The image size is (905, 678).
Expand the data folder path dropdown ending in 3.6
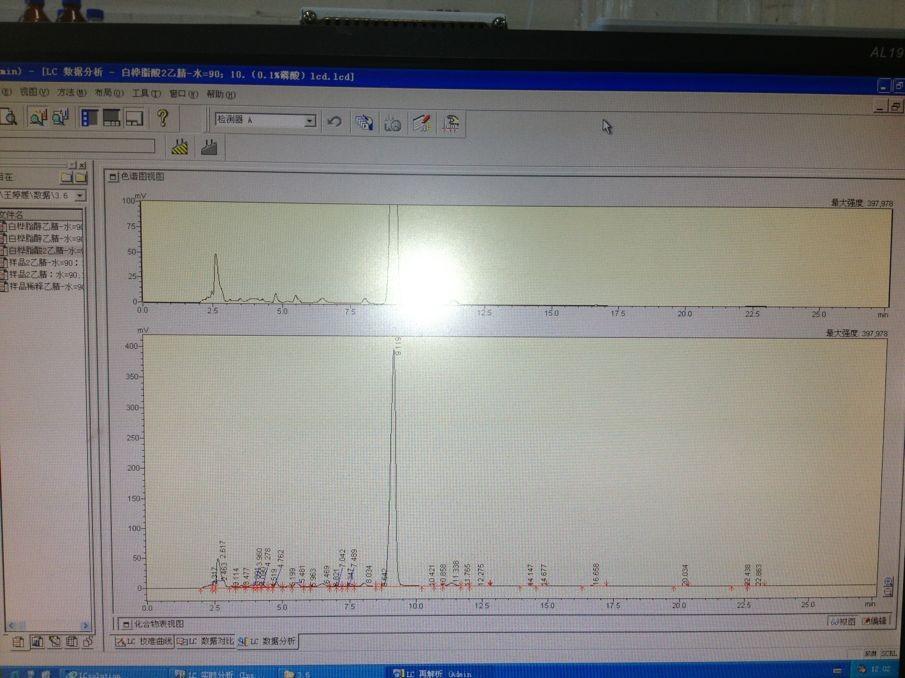(80, 196)
